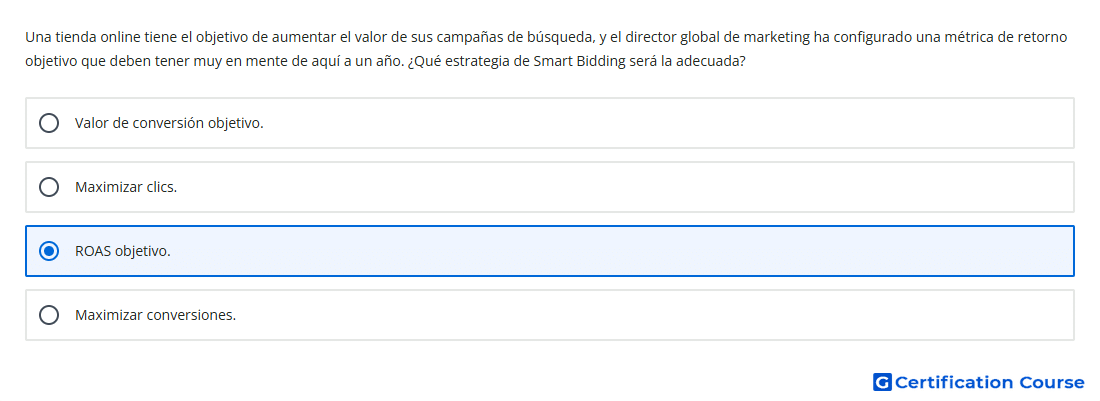Click the first line of the question paragraph
Viewport: 1100px width, 401px height.
point(546,37)
